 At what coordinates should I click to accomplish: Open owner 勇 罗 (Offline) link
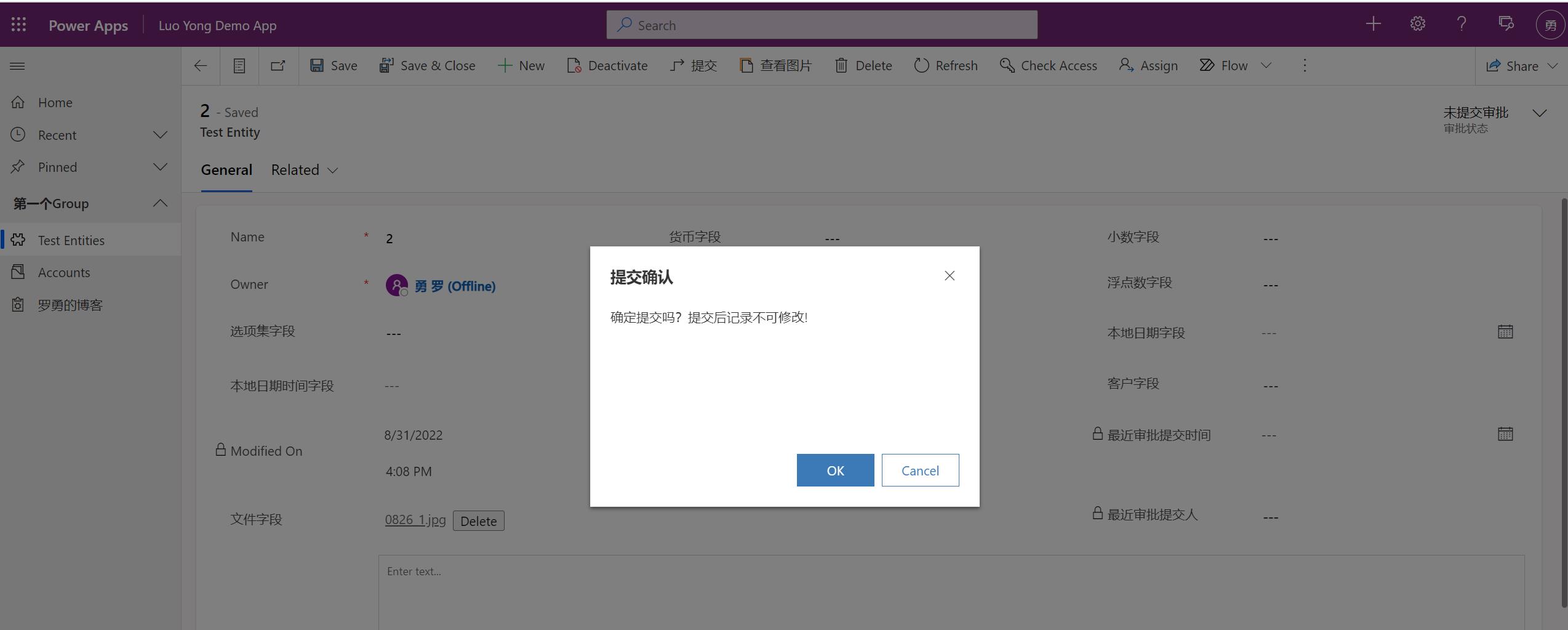455,286
